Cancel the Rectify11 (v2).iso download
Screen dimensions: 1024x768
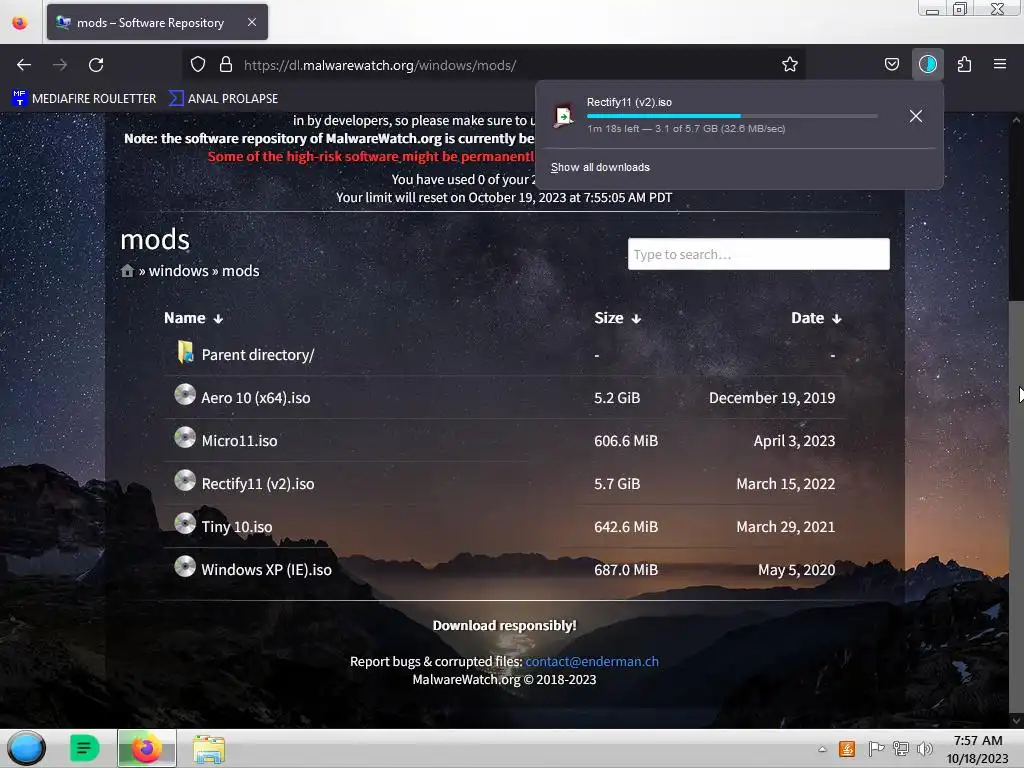916,116
